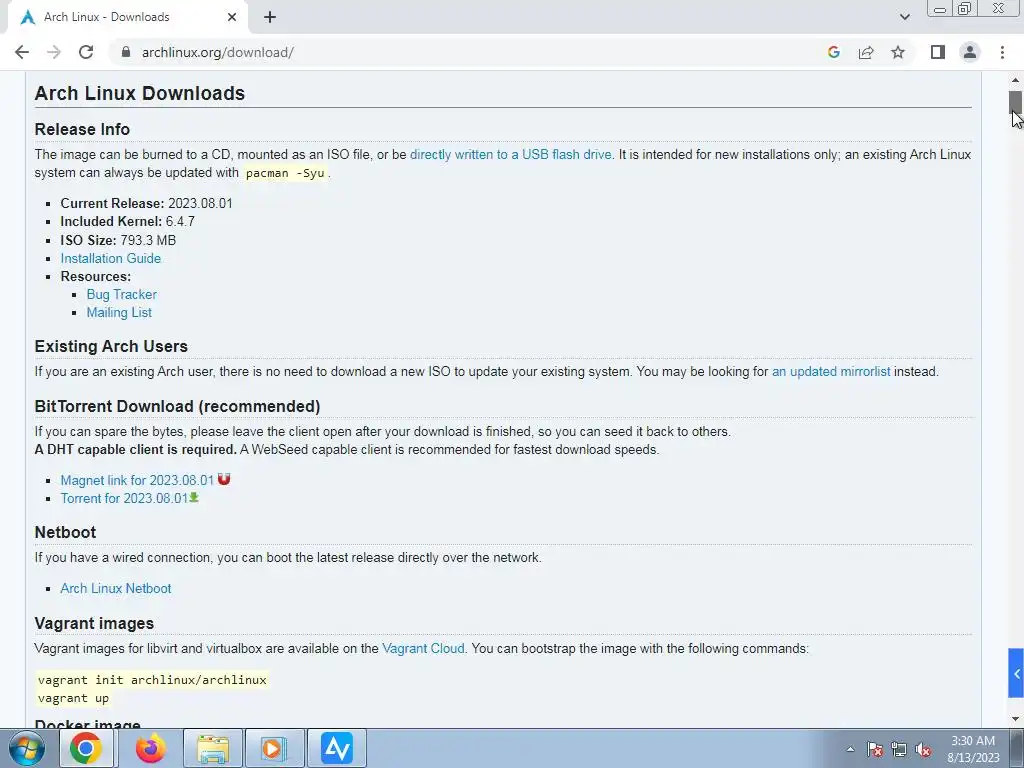The width and height of the screenshot is (1024, 768).
Task: Open Chrome's three-dot menu
Action: click(1002, 52)
